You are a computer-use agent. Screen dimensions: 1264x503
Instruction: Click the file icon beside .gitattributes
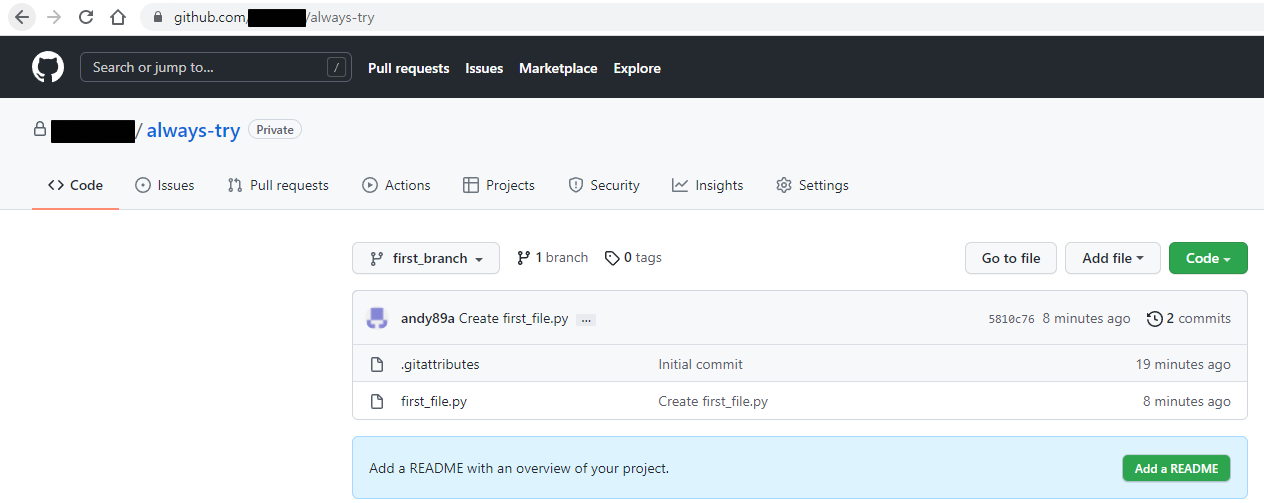377,364
